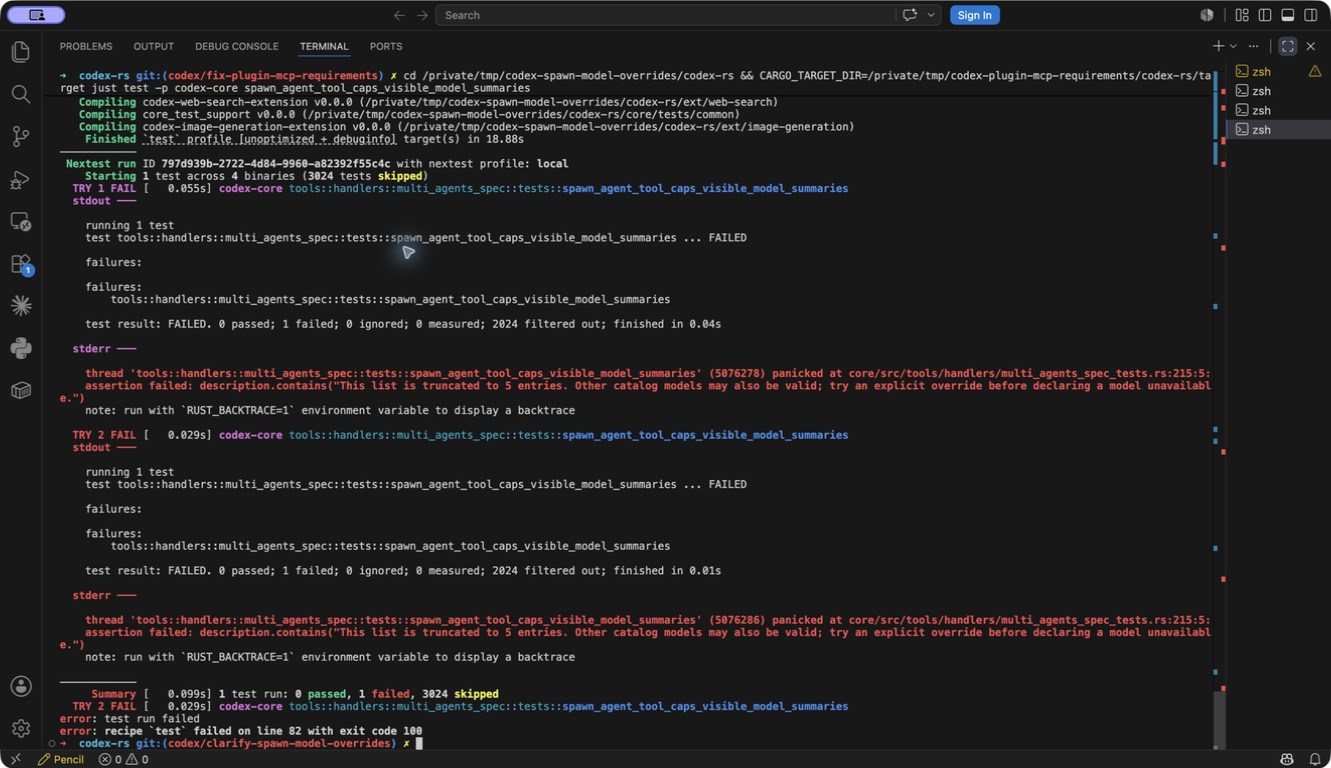Image resolution: width=1331 pixels, height=768 pixels.
Task: Open the Copilot status icon
Action: [1287, 759]
